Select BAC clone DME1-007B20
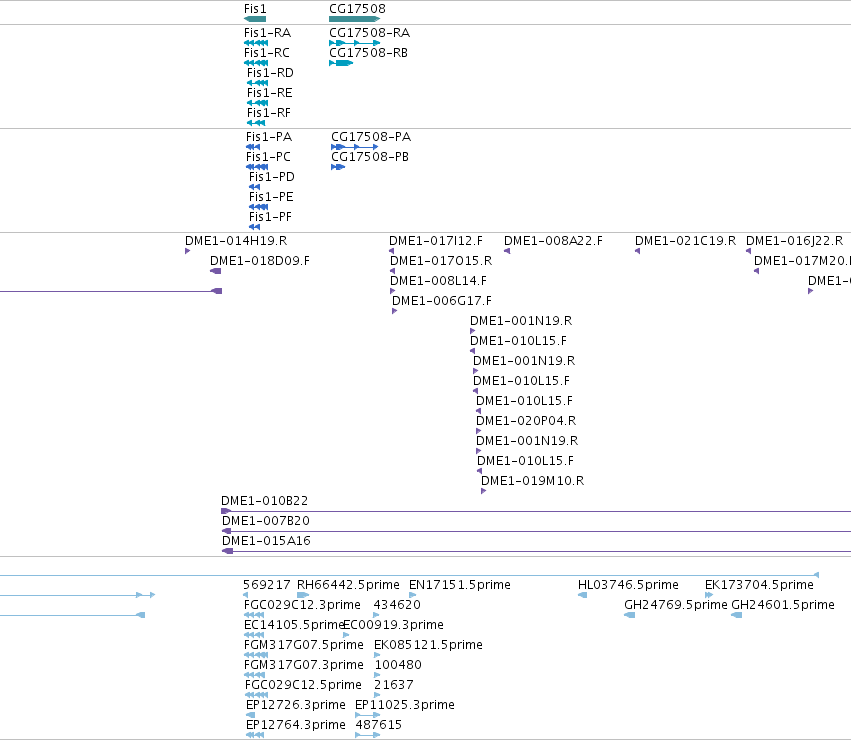 pos(266,521)
